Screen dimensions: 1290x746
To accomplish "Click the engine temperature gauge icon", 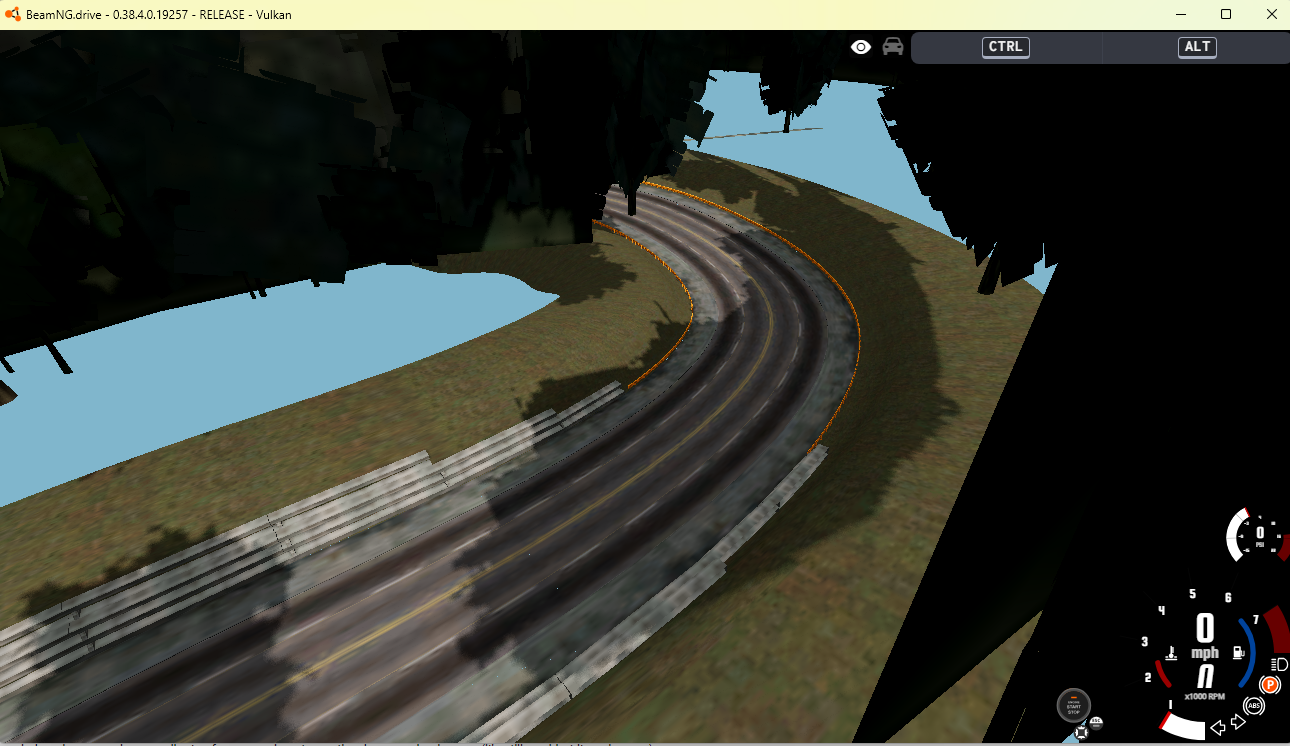I will pyautogui.click(x=1171, y=654).
